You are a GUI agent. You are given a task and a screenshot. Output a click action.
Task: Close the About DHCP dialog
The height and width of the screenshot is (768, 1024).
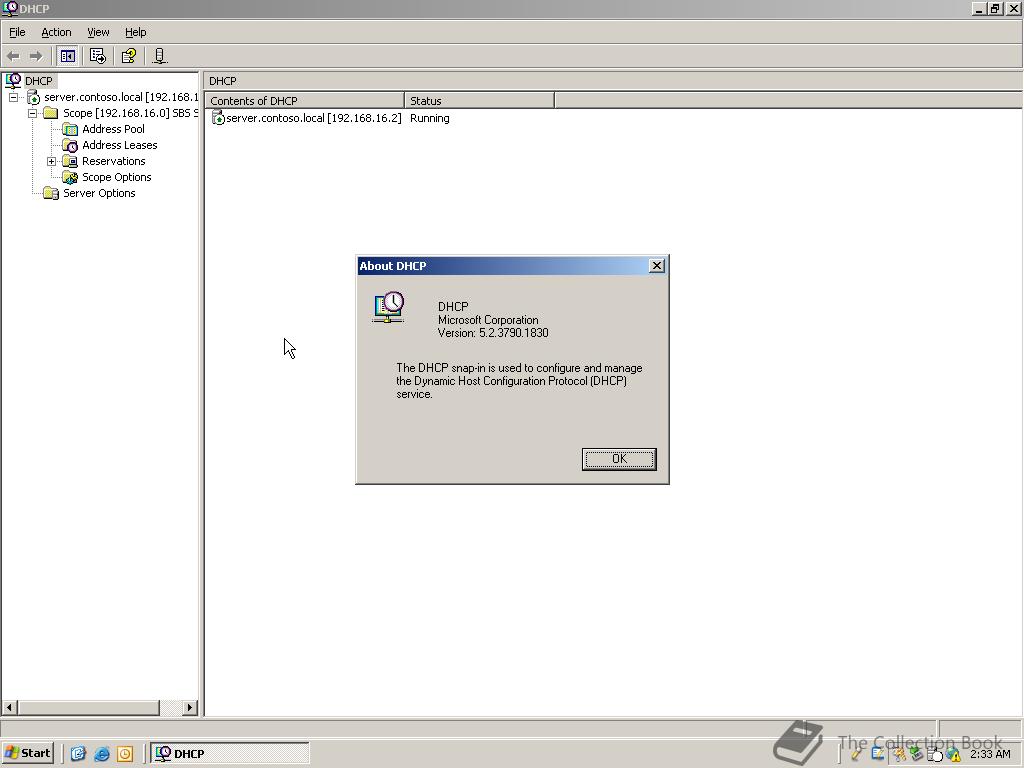pyautogui.click(x=657, y=266)
